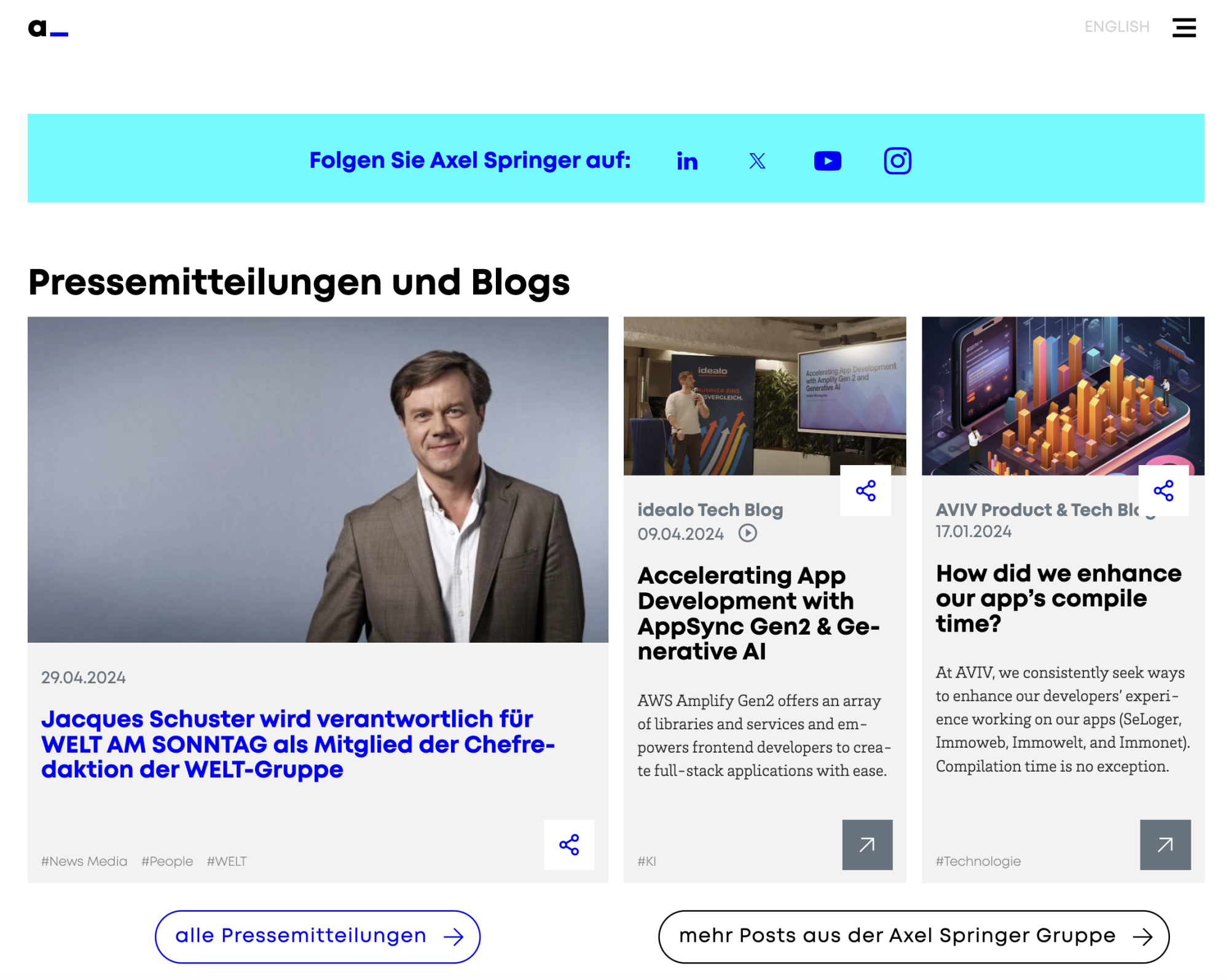1229x980 pixels.
Task: Click the Axel Springer logo
Action: click(x=48, y=28)
